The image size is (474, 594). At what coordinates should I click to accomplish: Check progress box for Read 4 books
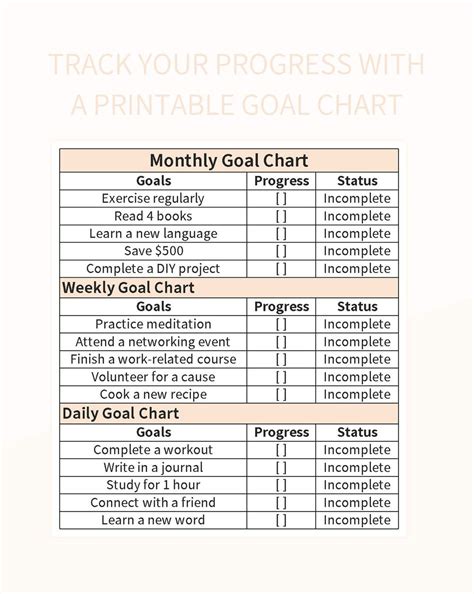pos(281,216)
